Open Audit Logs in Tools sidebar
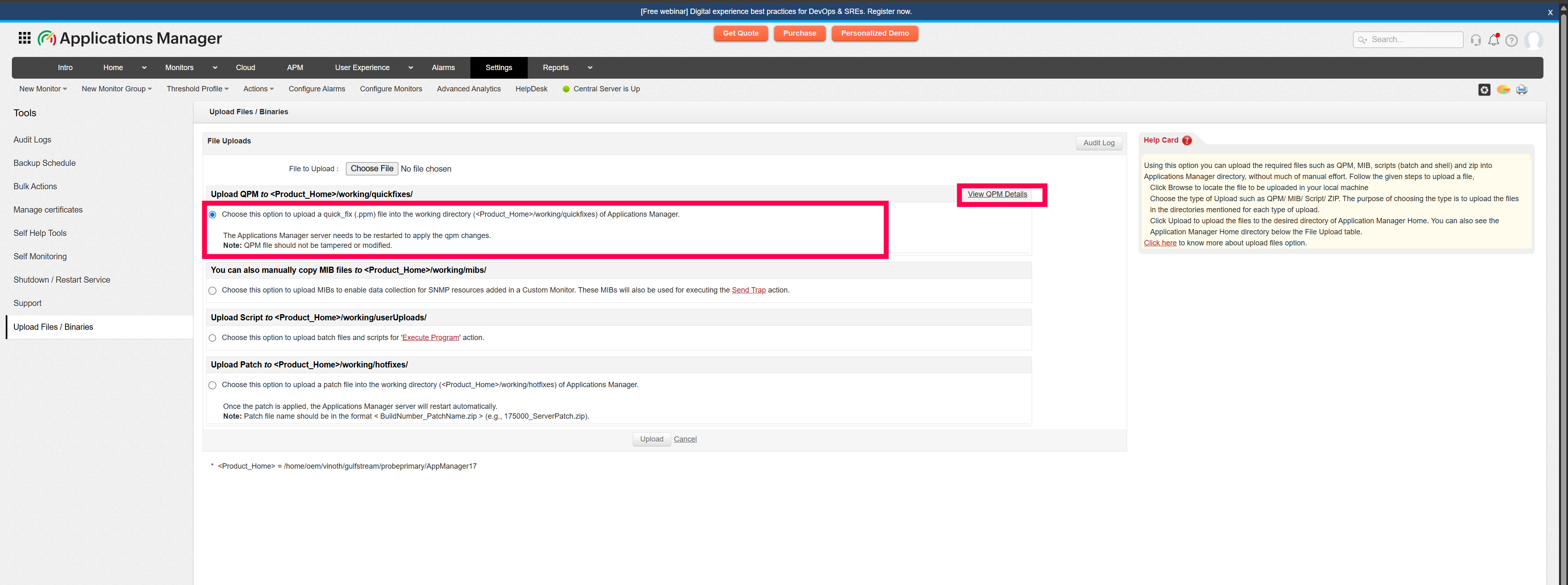Image resolution: width=1568 pixels, height=585 pixels. (32, 140)
